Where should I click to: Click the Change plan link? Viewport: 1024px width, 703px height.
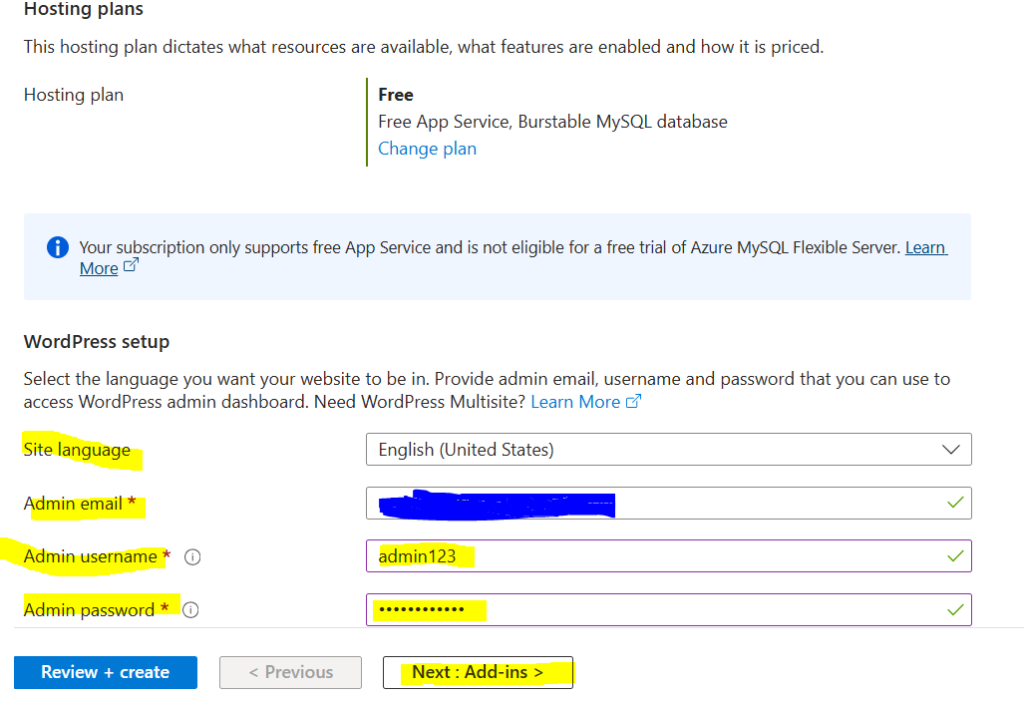(x=427, y=149)
